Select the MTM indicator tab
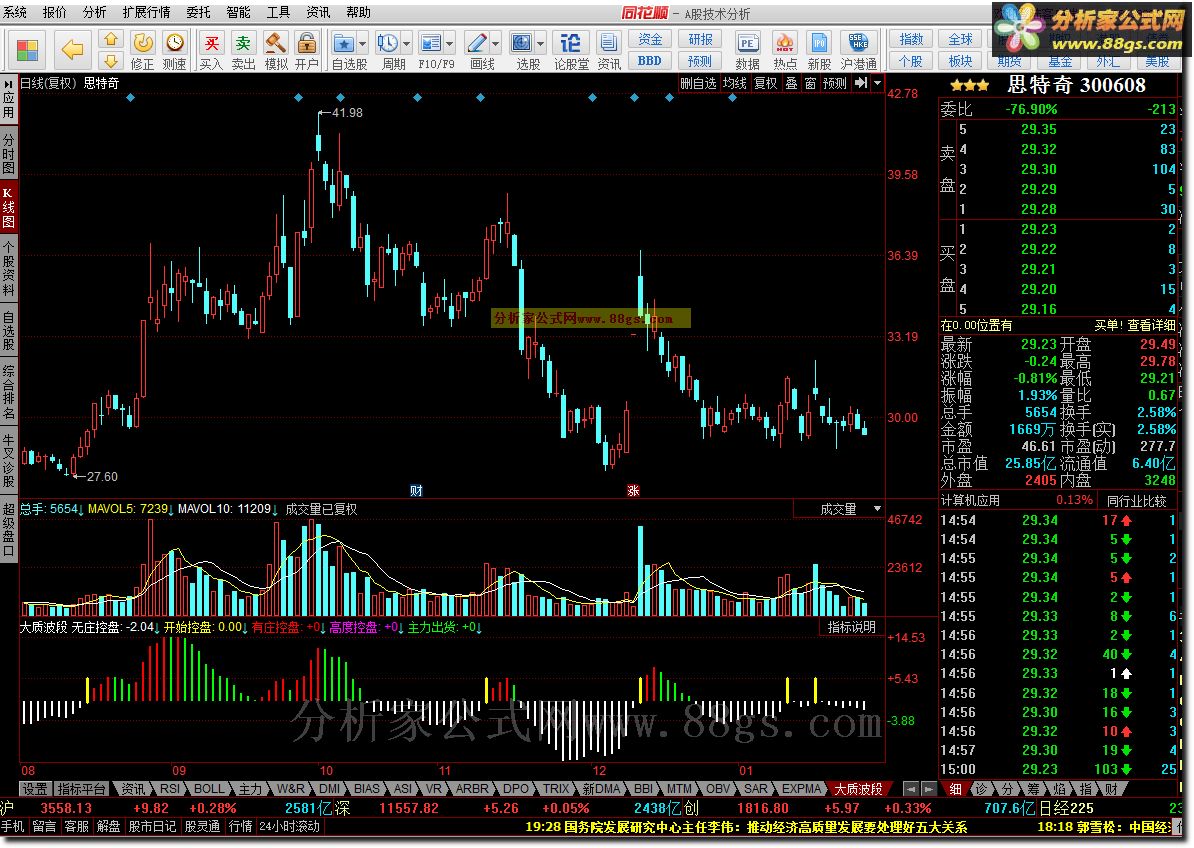 click(x=678, y=789)
